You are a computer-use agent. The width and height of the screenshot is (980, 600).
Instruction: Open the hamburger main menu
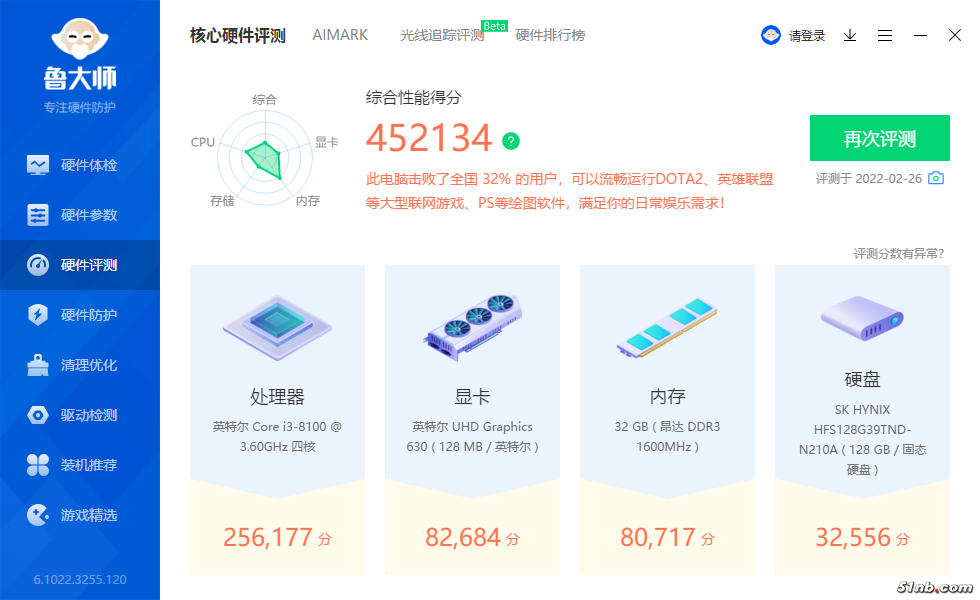click(x=885, y=36)
